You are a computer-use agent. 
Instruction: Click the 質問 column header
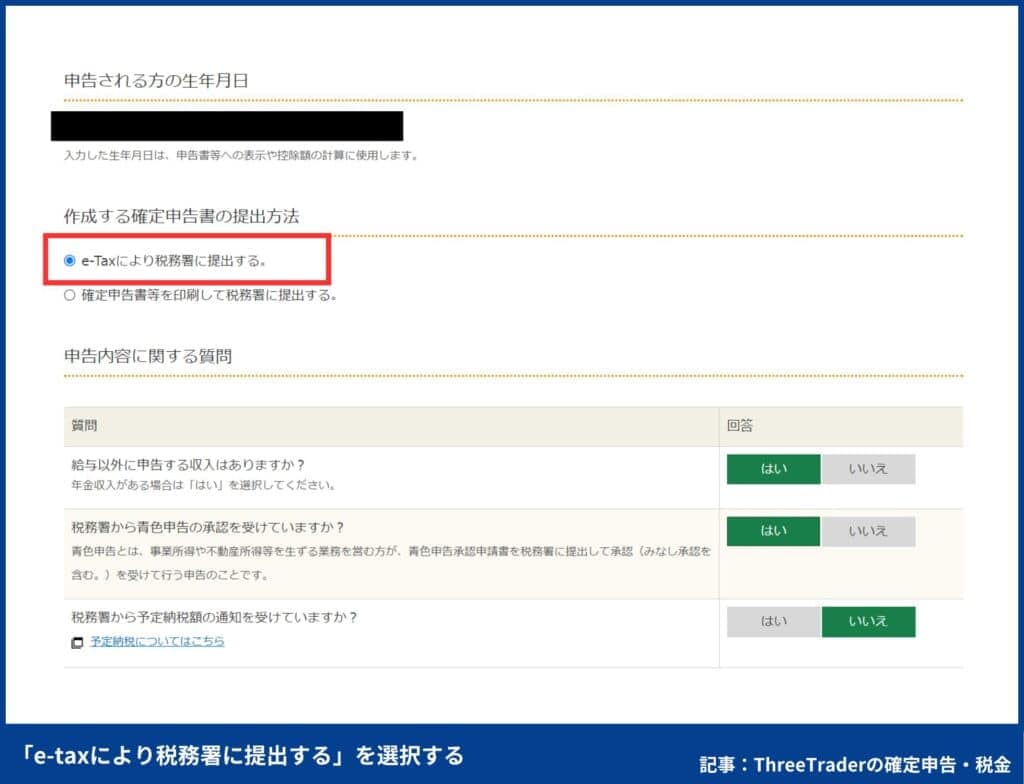pos(85,426)
